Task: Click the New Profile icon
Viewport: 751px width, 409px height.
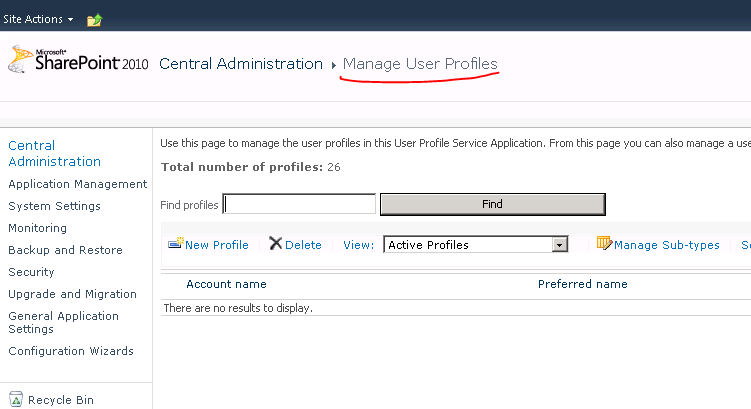Action: (x=175, y=244)
